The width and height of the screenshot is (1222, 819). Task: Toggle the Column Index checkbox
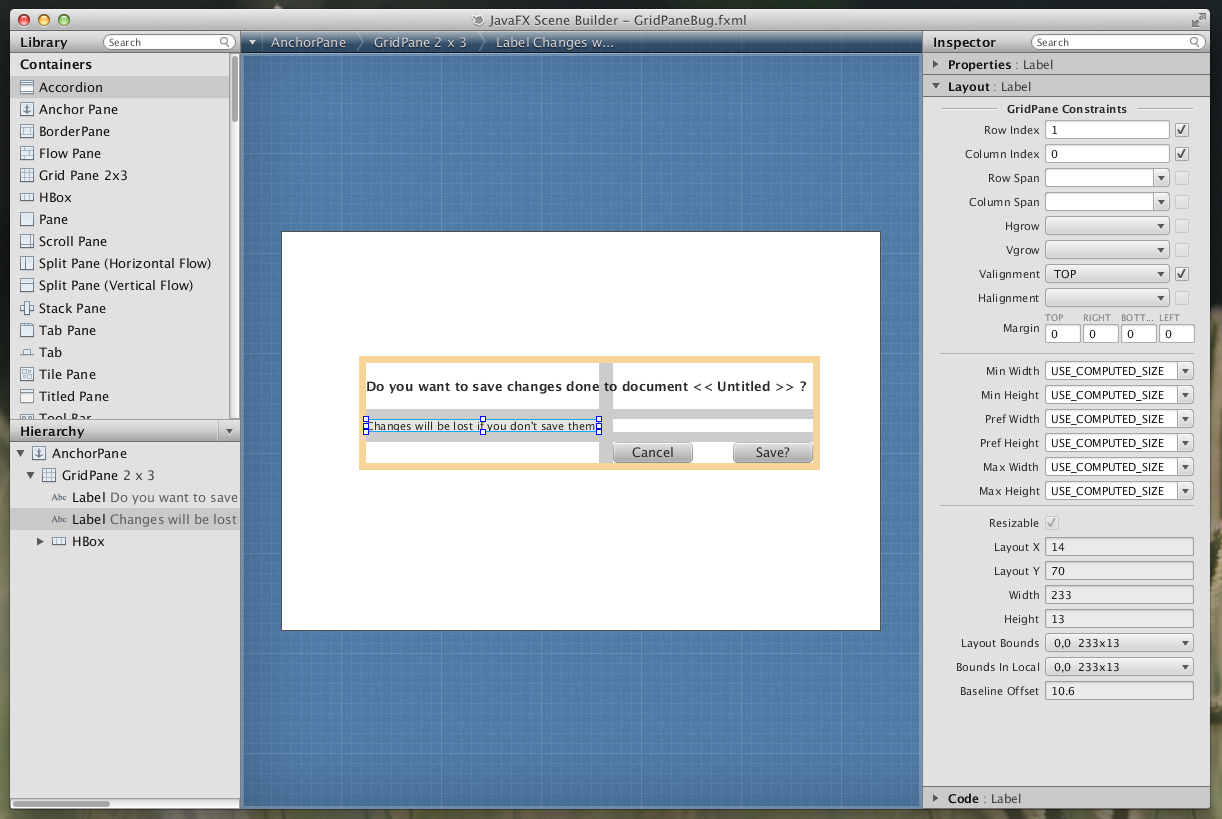(1182, 154)
